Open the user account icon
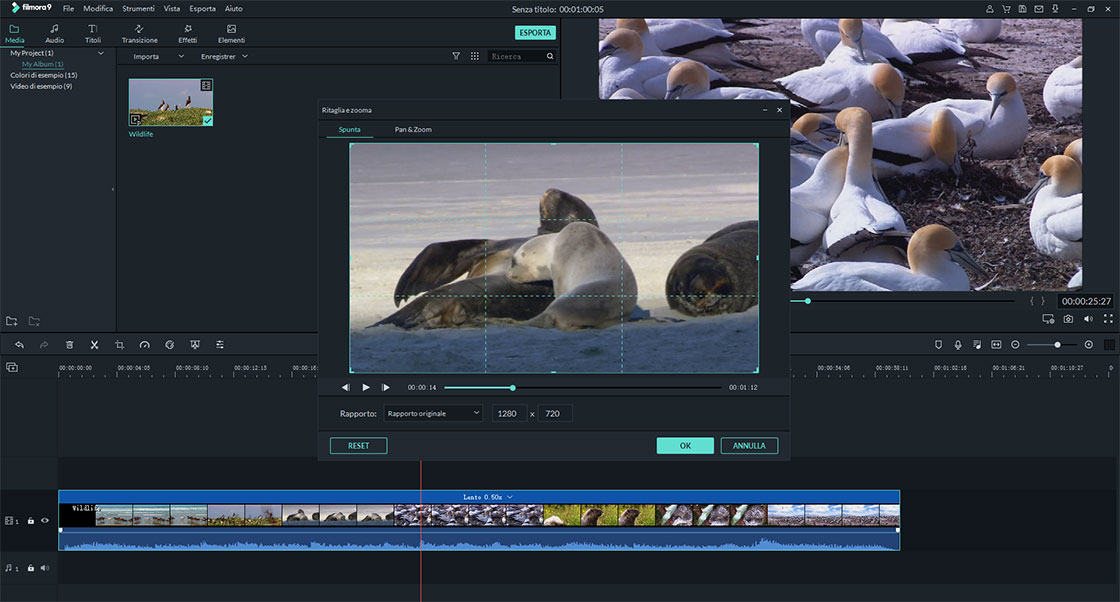The width and height of the screenshot is (1120, 602). [x=989, y=9]
